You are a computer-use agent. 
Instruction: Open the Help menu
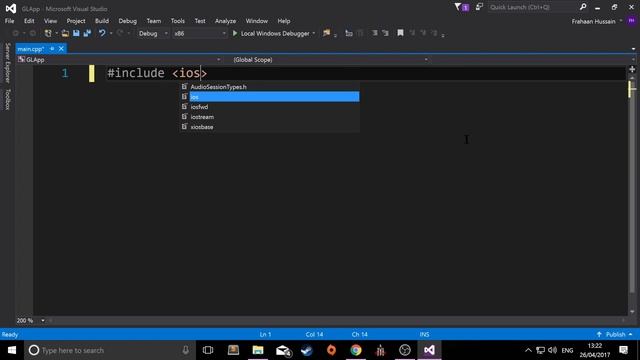[284, 21]
